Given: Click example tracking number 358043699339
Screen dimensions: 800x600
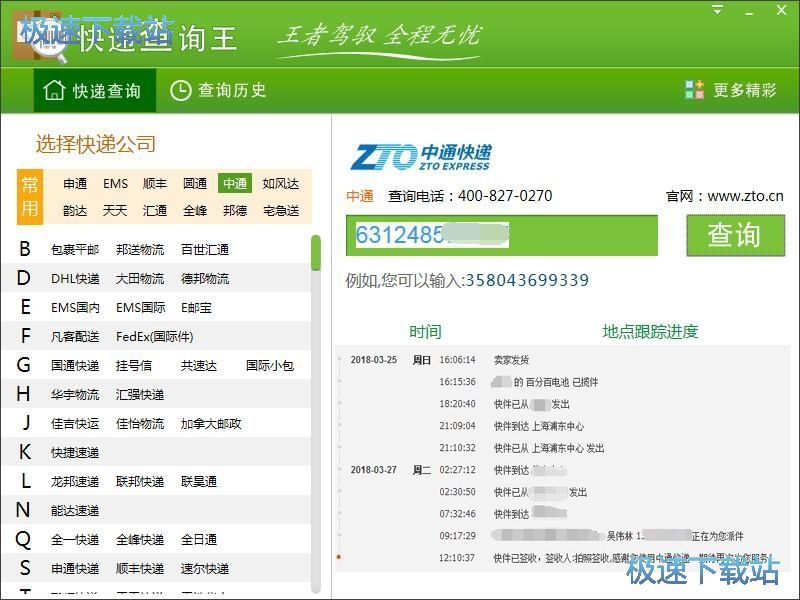Looking at the screenshot, I should (x=527, y=280).
